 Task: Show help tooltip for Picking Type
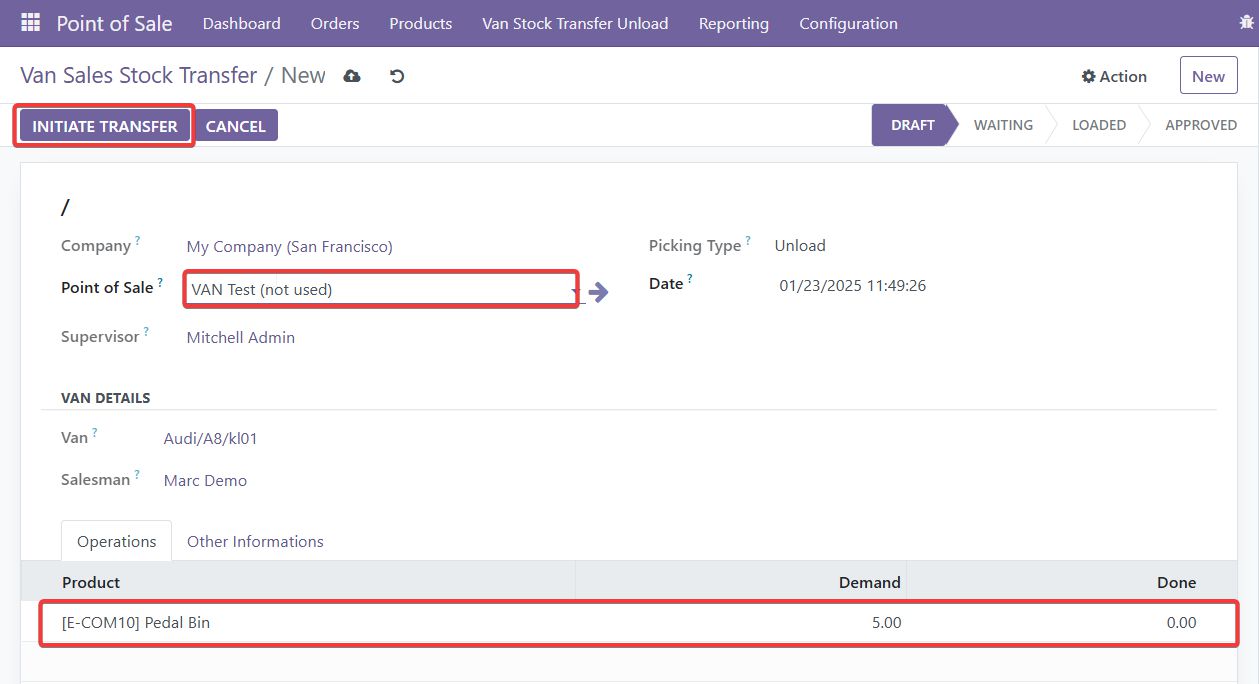pos(748,240)
